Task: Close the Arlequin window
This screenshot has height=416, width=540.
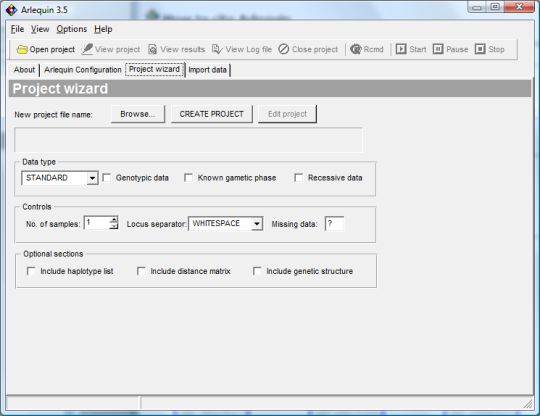Action: tap(519, 7)
